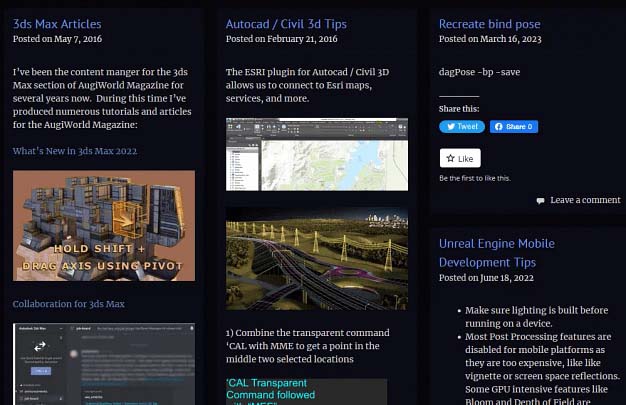Click the dagPose -bp -save text

[x=479, y=72]
